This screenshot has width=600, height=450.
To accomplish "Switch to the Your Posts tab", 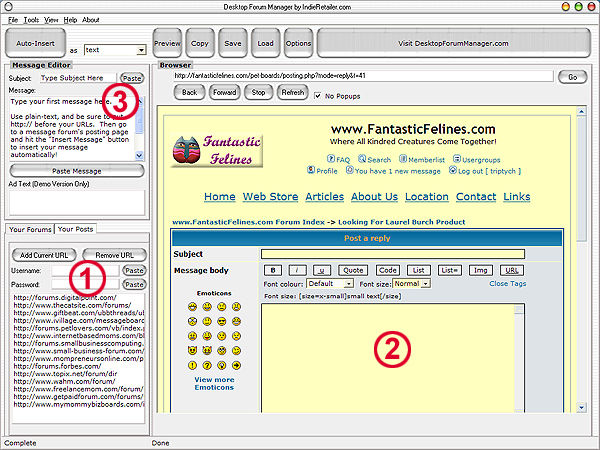I will click(75, 230).
